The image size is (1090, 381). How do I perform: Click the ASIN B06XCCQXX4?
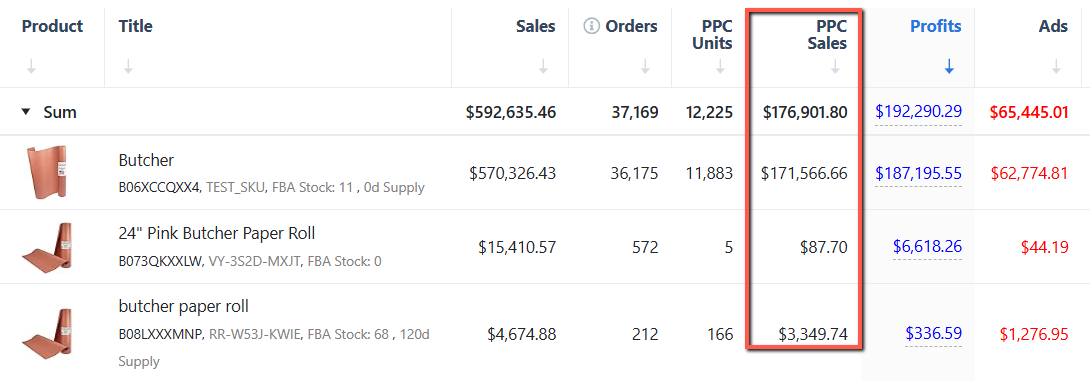tap(159, 188)
